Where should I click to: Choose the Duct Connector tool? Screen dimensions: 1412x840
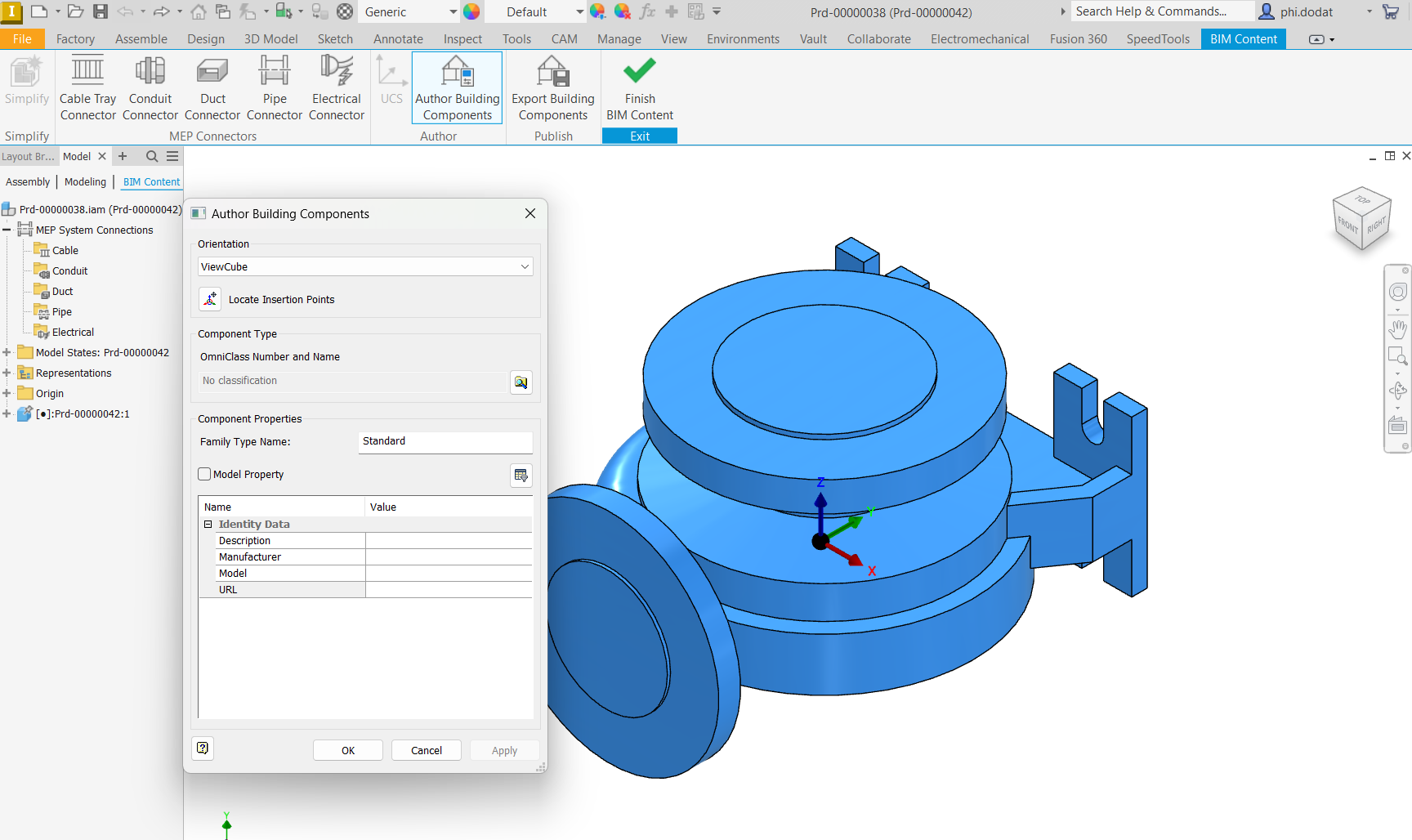point(212,88)
